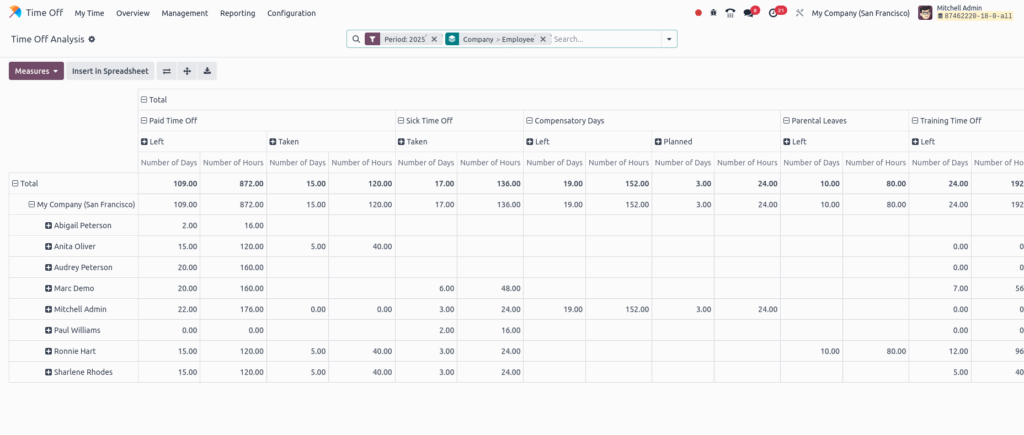
Task: Open the activities clock icon
Action: coord(774,13)
